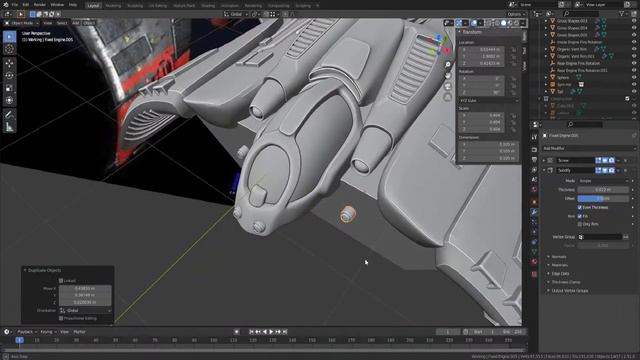640x360 pixels.
Task: Open the World properties tab
Action: tap(534, 190)
